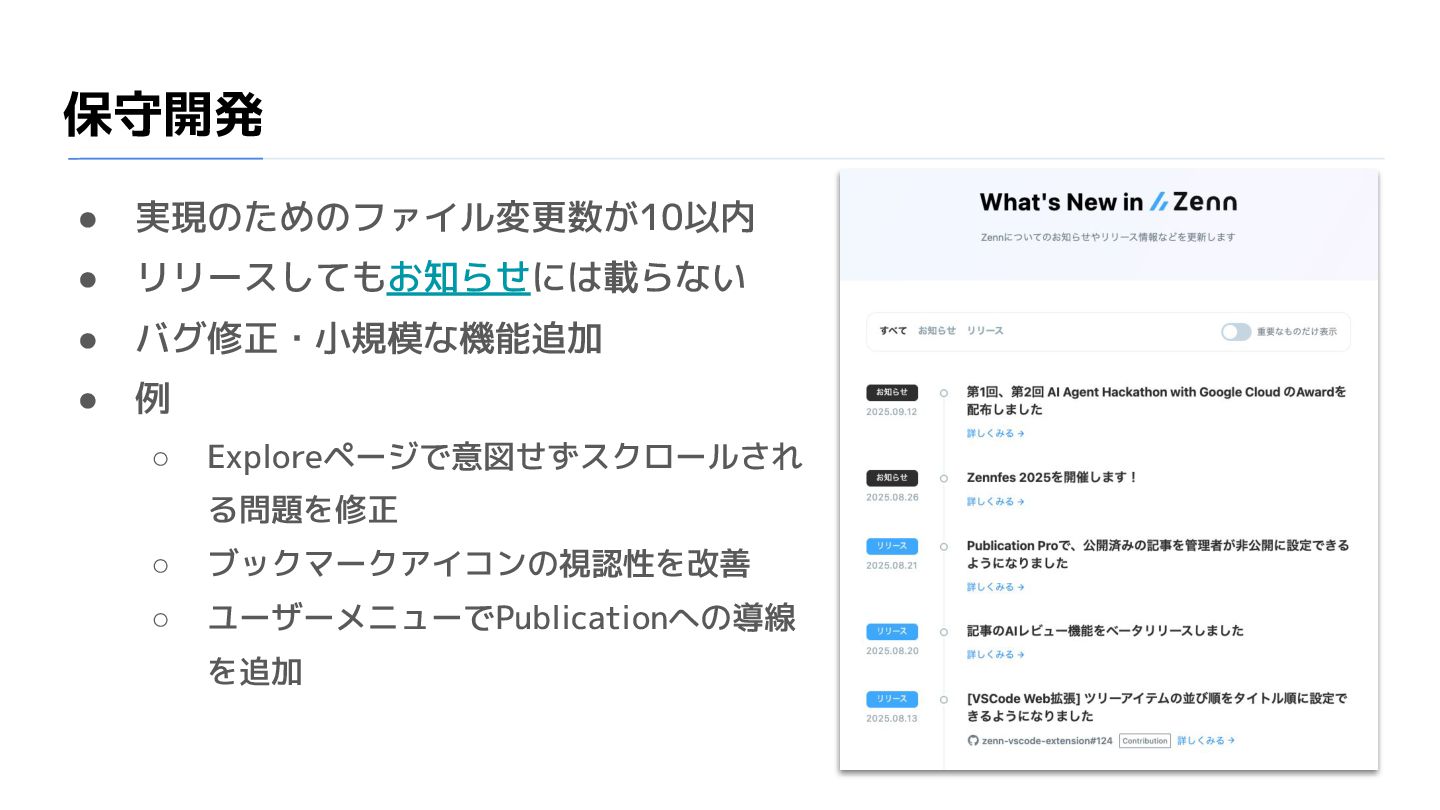Click the subtitle Zennについてのお知らせやリリース情報

1108,238
